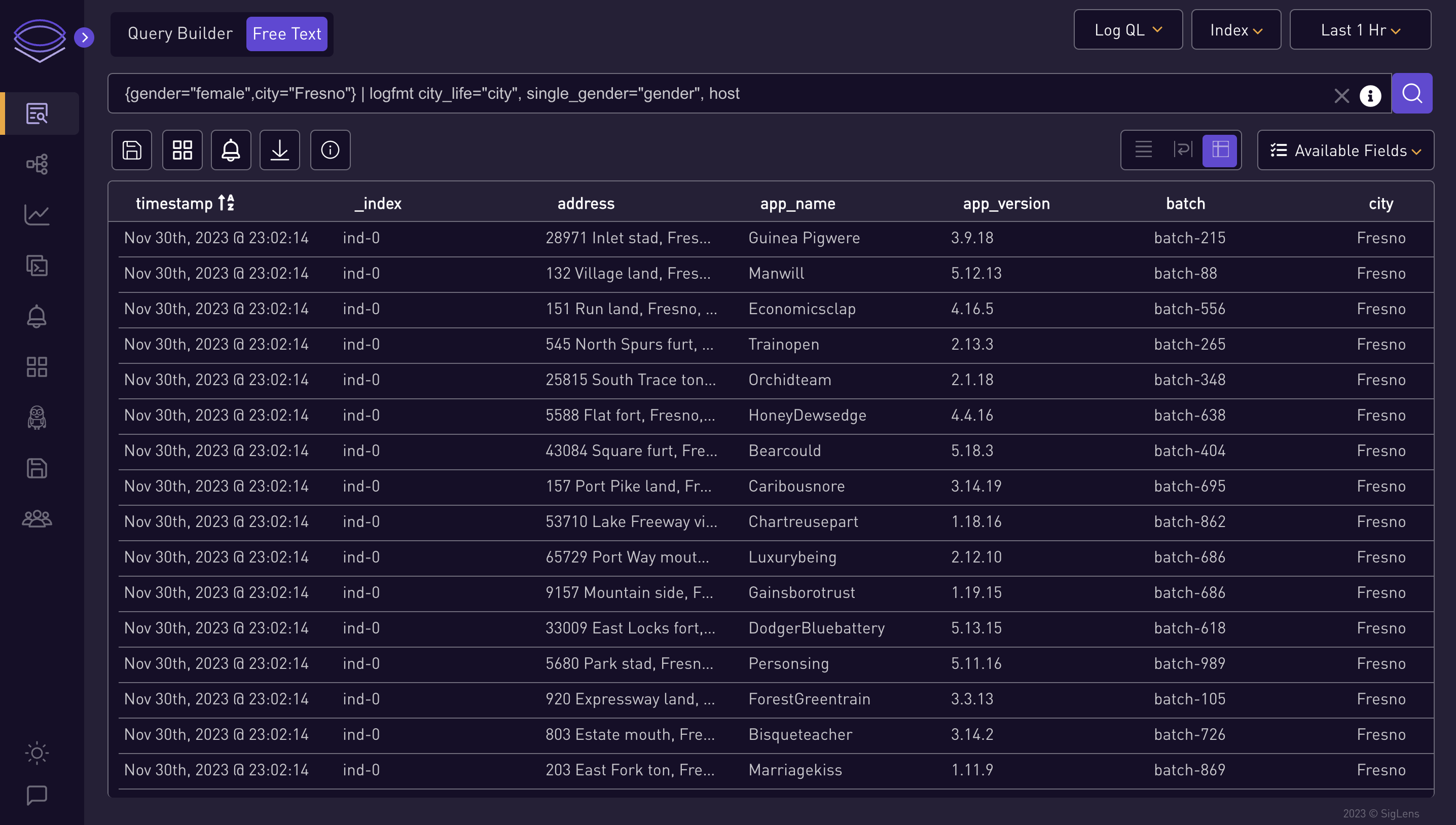The height and width of the screenshot is (825, 1456).
Task: Toggle the column layout view icon
Action: [1221, 150]
